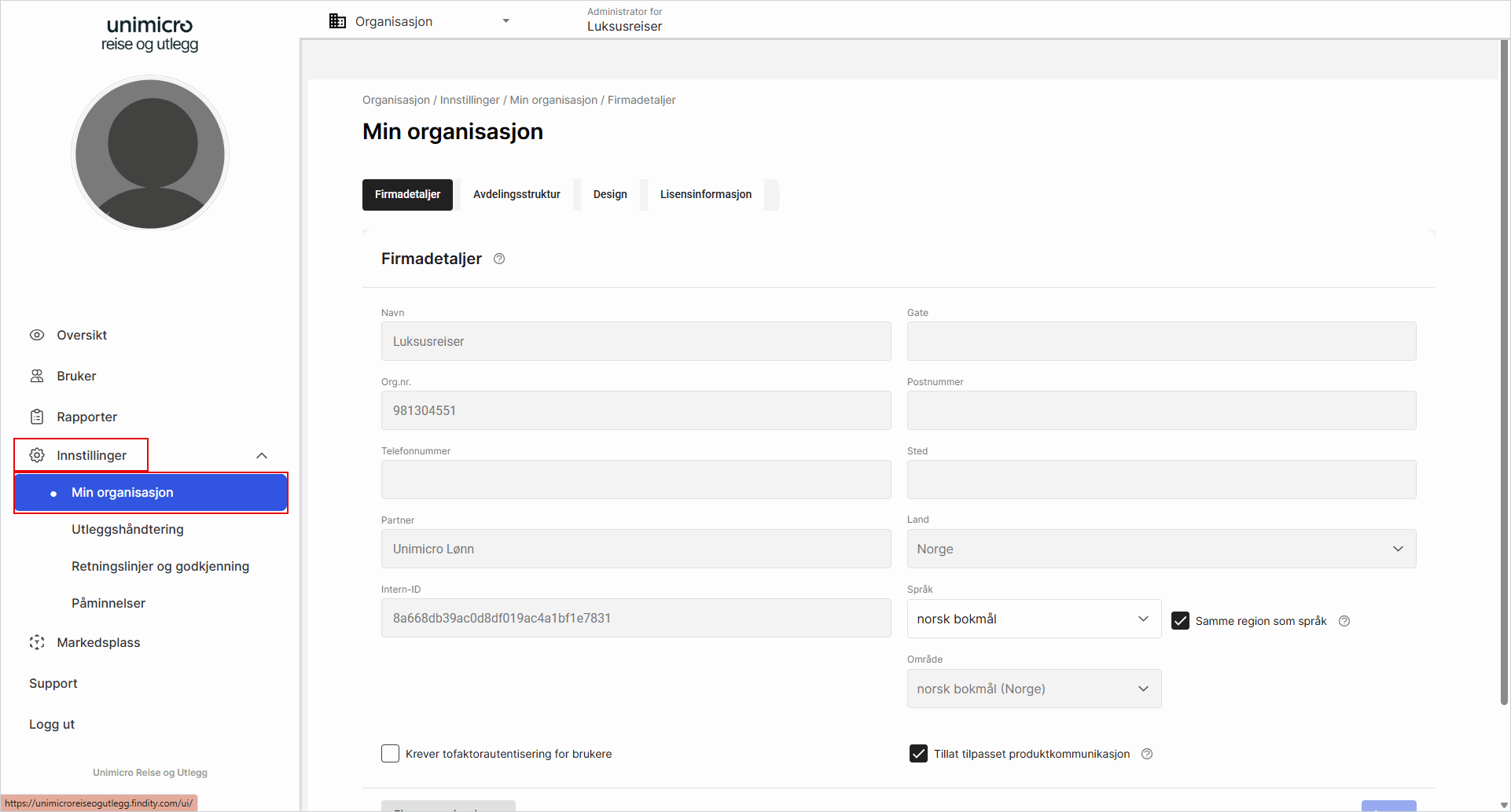Open the Språk dropdown showing norsk bokmål
Screen dimensions: 1511x812
tap(1033, 619)
